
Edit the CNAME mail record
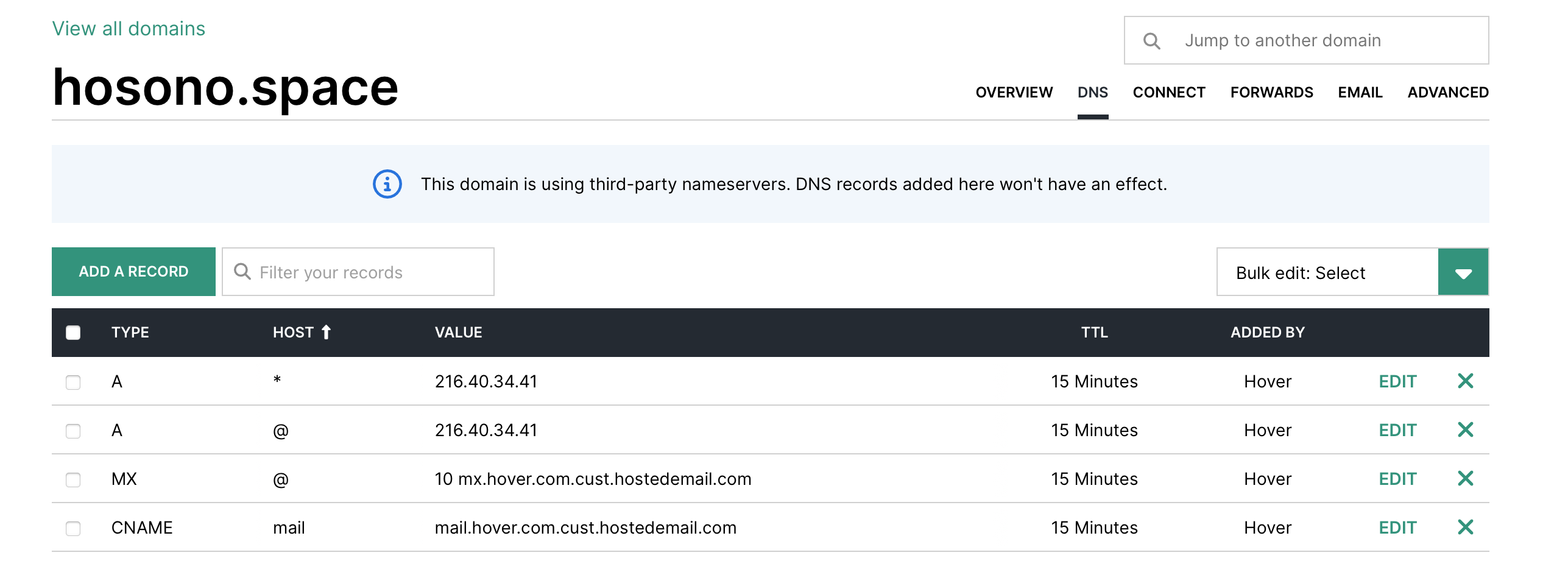tap(1397, 528)
